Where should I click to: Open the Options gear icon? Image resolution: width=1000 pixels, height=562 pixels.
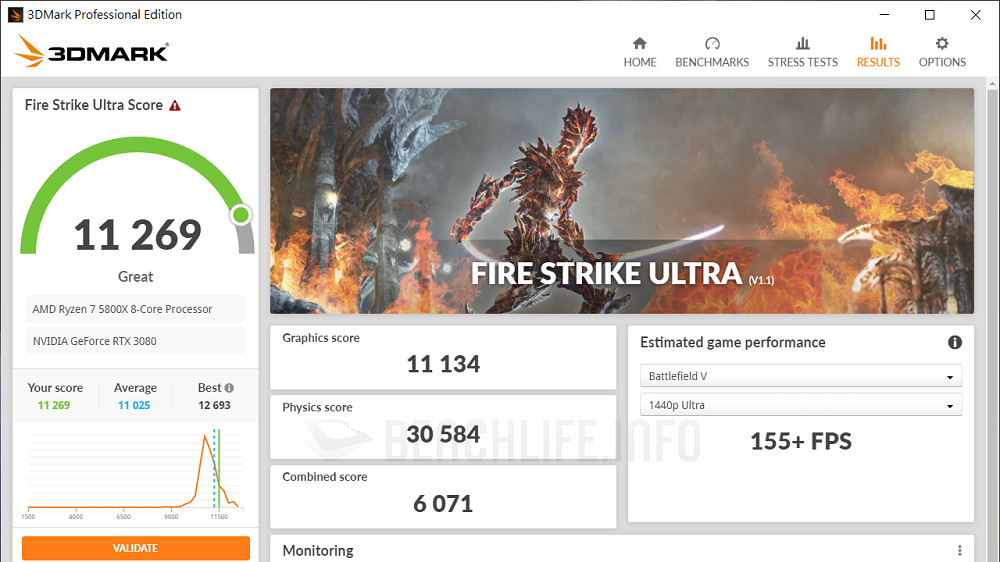coord(942,44)
